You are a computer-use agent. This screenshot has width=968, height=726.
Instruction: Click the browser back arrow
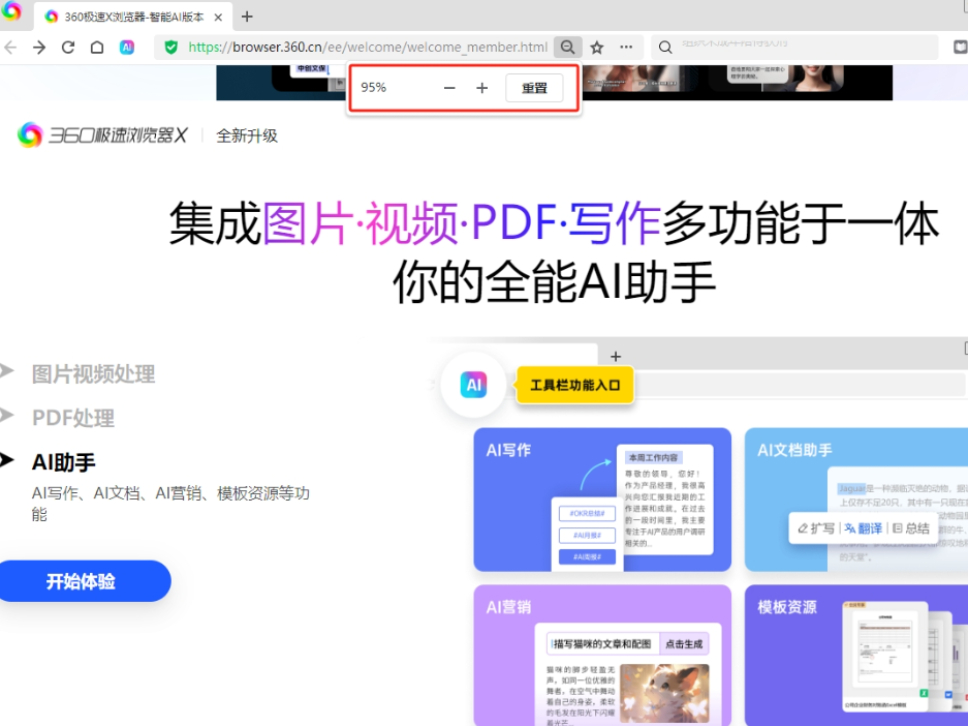pos(10,48)
